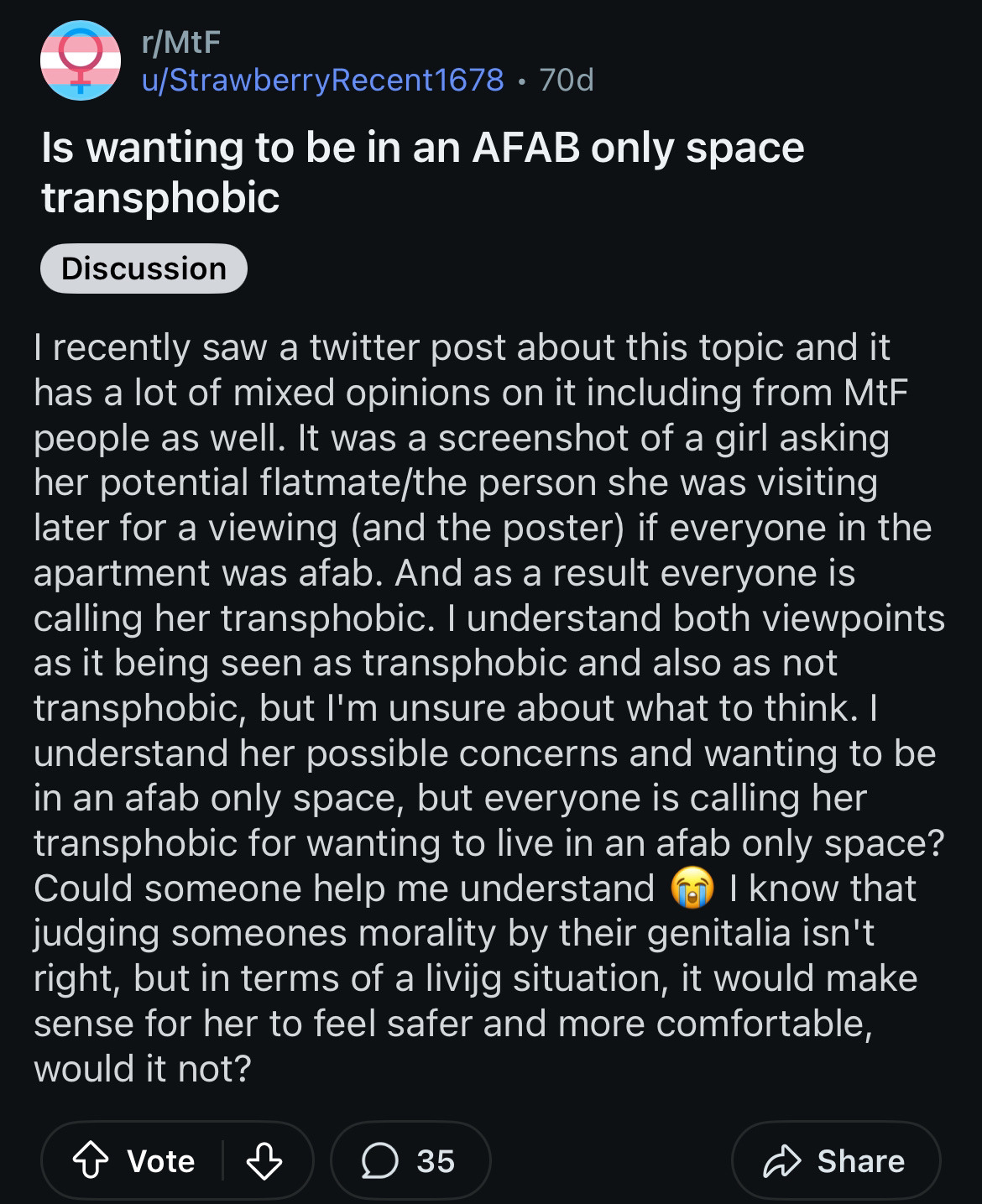The width and height of the screenshot is (982, 1204).
Task: Click the crying emoji in the post
Action: 692,889
